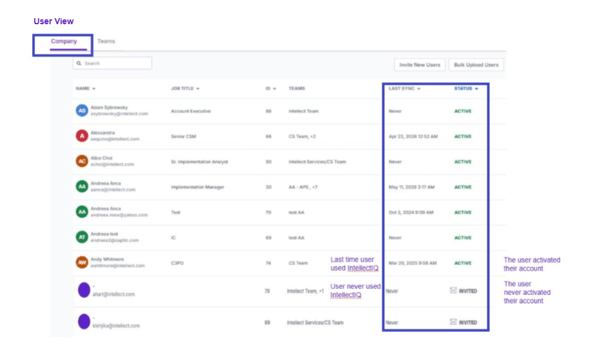Click purple avatar for klehjika@intellect.com
596x364 pixels.
[x=84, y=321]
